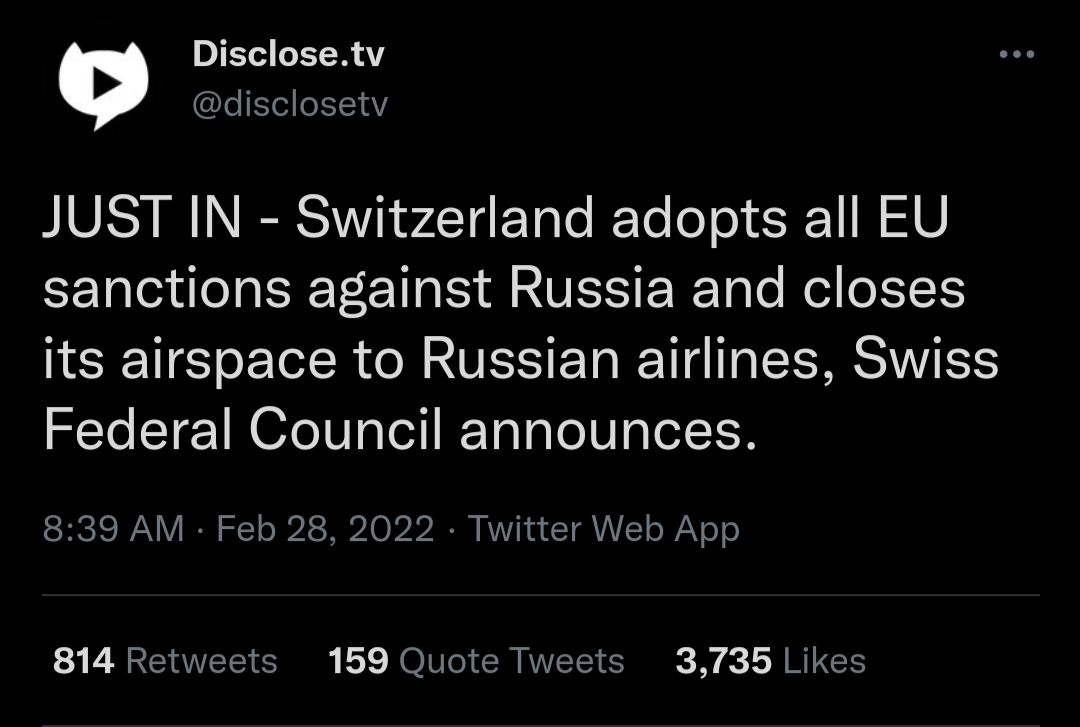Image resolution: width=1080 pixels, height=727 pixels.
Task: View the 814 Retweets list
Action: [165, 661]
